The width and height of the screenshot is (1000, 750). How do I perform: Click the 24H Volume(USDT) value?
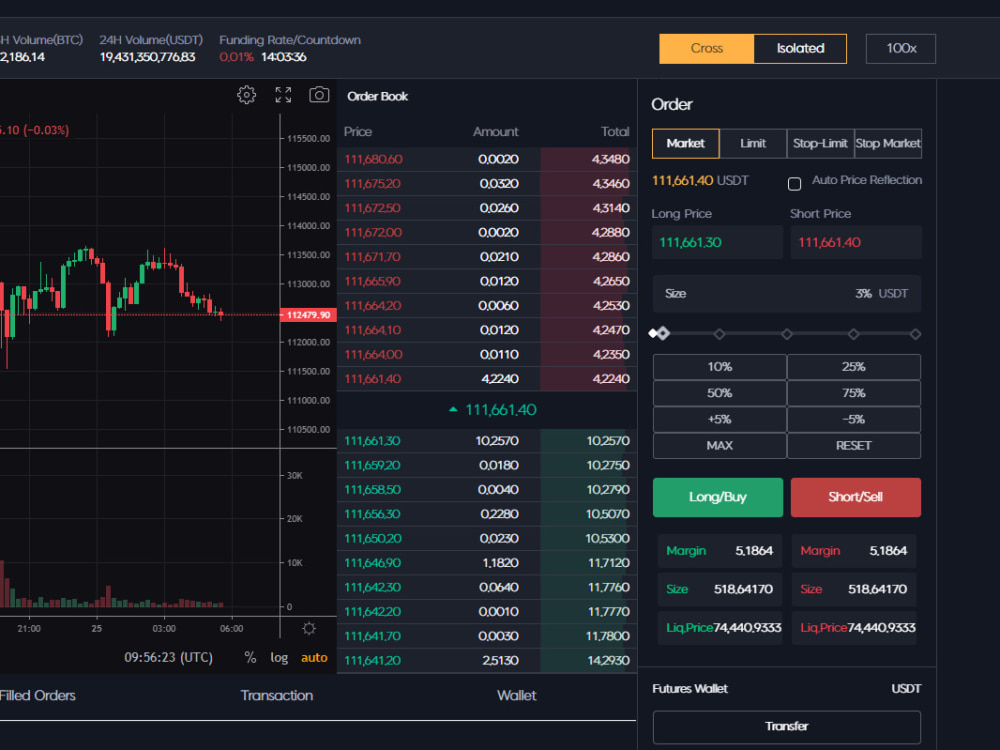(147, 57)
